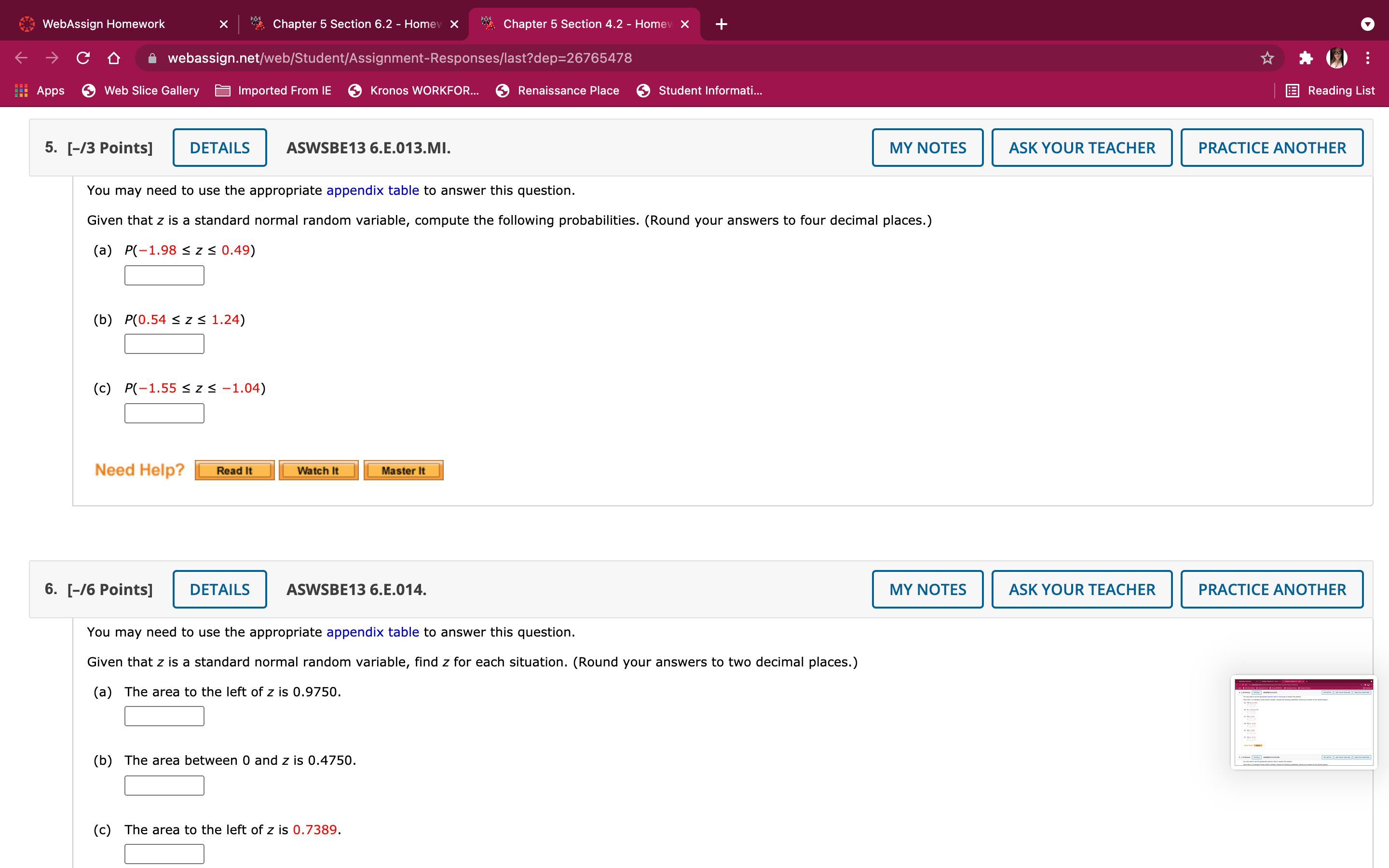Click the answer box for part (a) P(-1.98 ≤ z ≤ 0.49)

coord(164,275)
